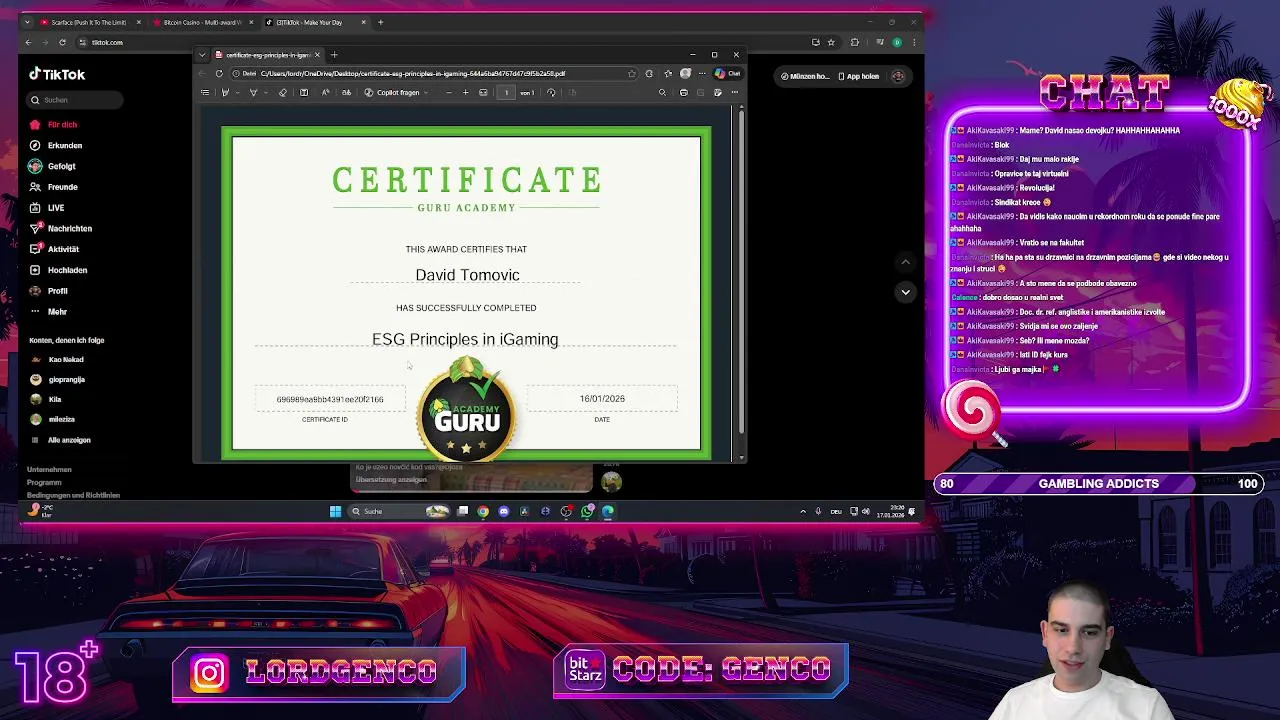Select the eraser tool in PDF toolbar
1280x720 pixels.
point(283,93)
